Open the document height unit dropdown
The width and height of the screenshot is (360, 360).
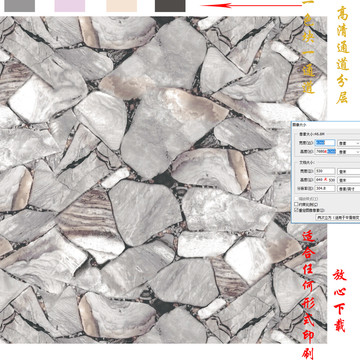tap(349, 180)
